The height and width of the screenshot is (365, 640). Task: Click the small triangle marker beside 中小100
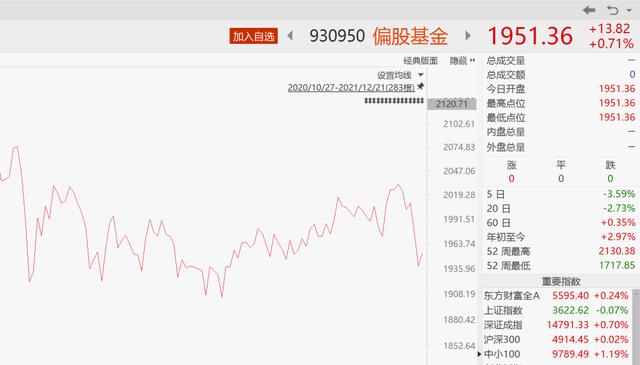point(479,354)
